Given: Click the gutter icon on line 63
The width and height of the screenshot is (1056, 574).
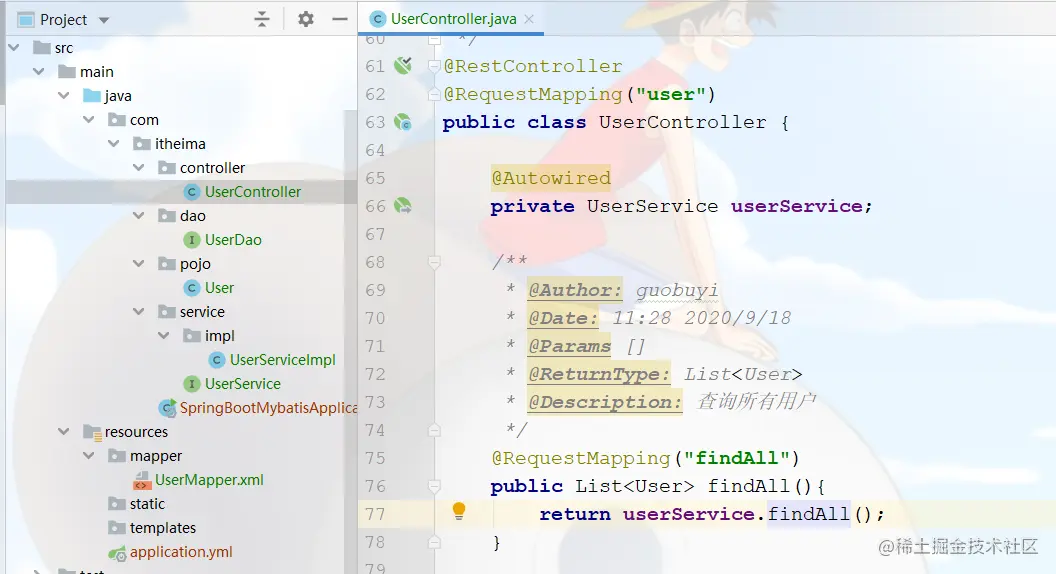Looking at the screenshot, I should click(403, 122).
